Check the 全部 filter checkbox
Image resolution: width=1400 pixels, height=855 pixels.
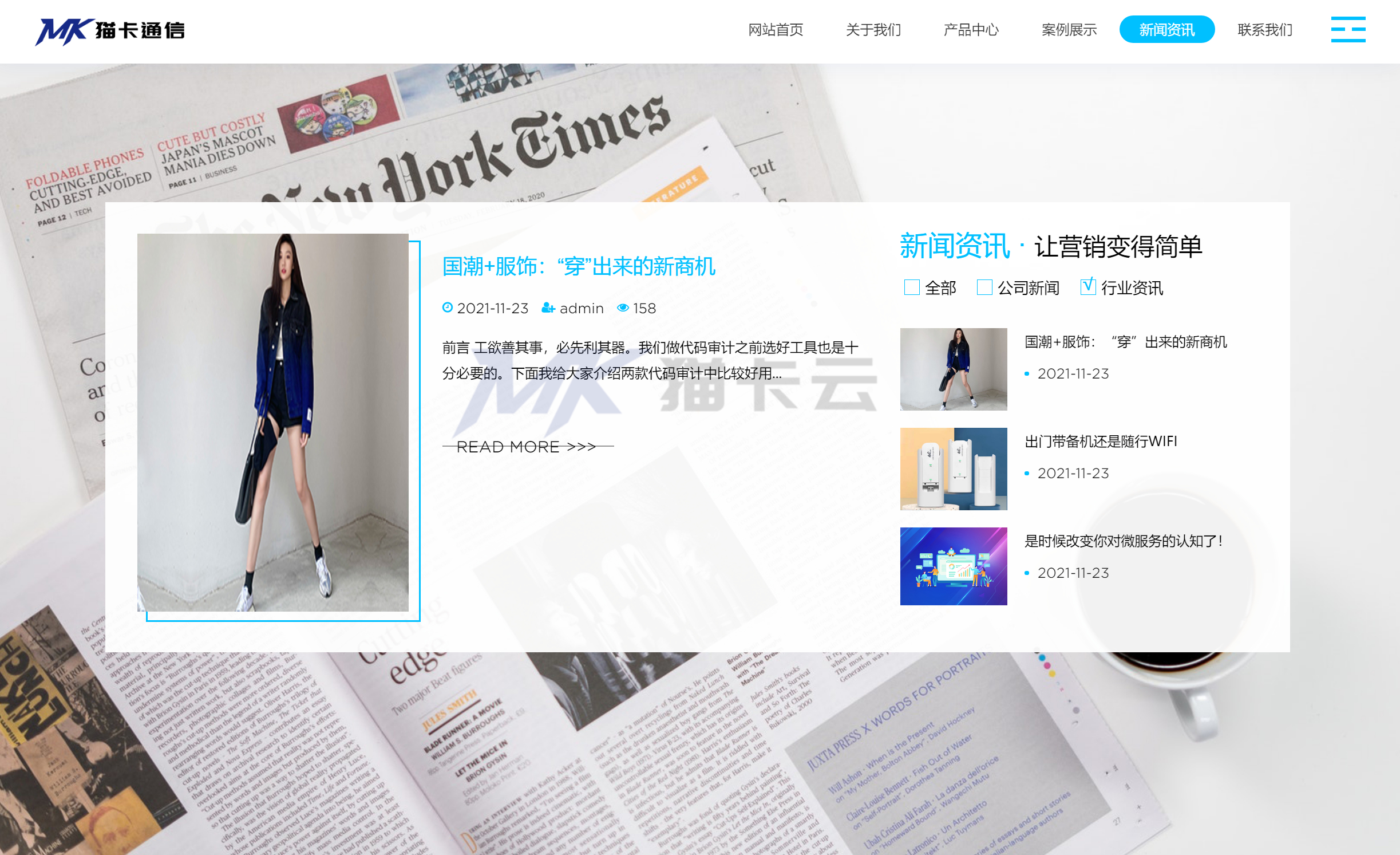(912, 287)
